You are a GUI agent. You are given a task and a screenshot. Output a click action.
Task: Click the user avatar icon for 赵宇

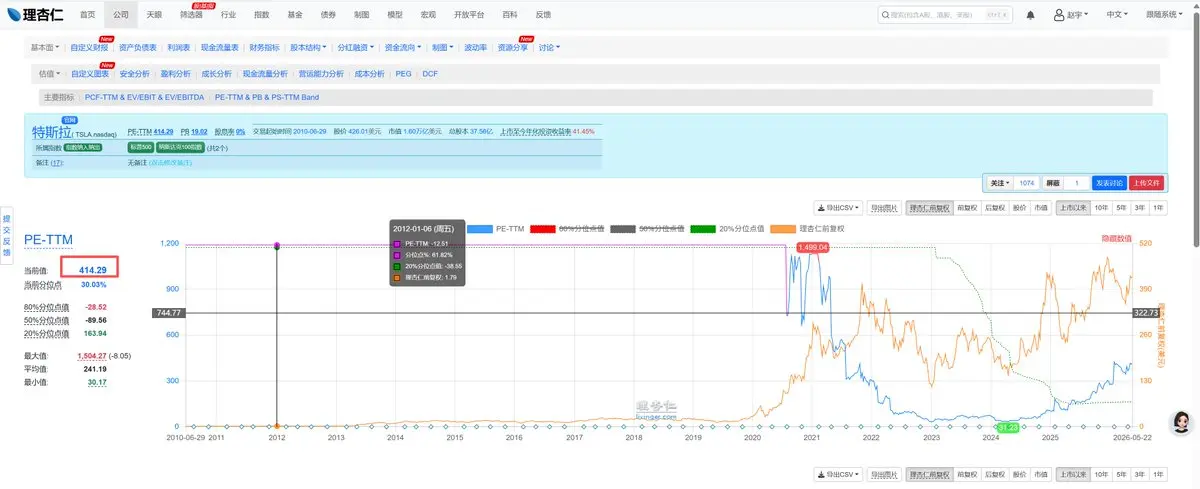[x=1059, y=15]
